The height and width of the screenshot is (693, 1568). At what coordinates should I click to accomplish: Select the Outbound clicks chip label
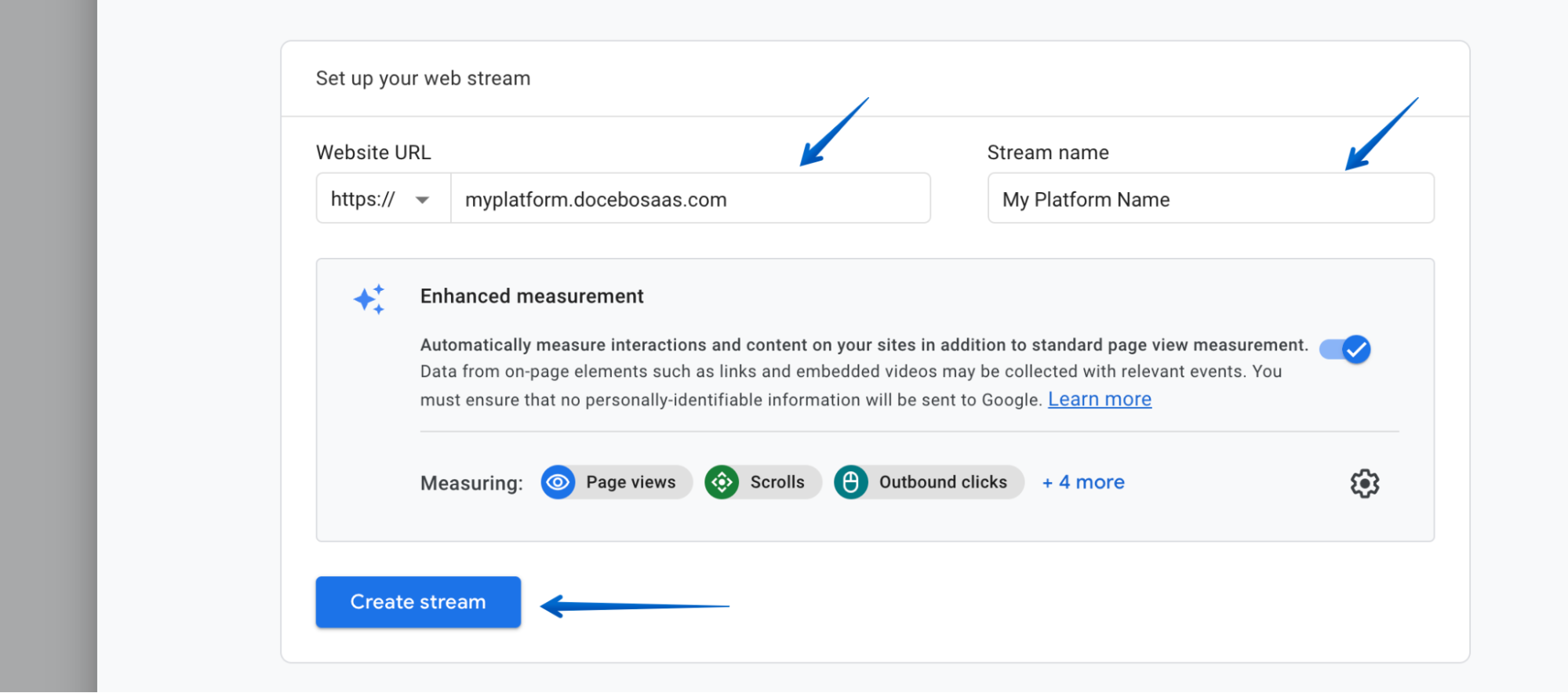point(942,482)
